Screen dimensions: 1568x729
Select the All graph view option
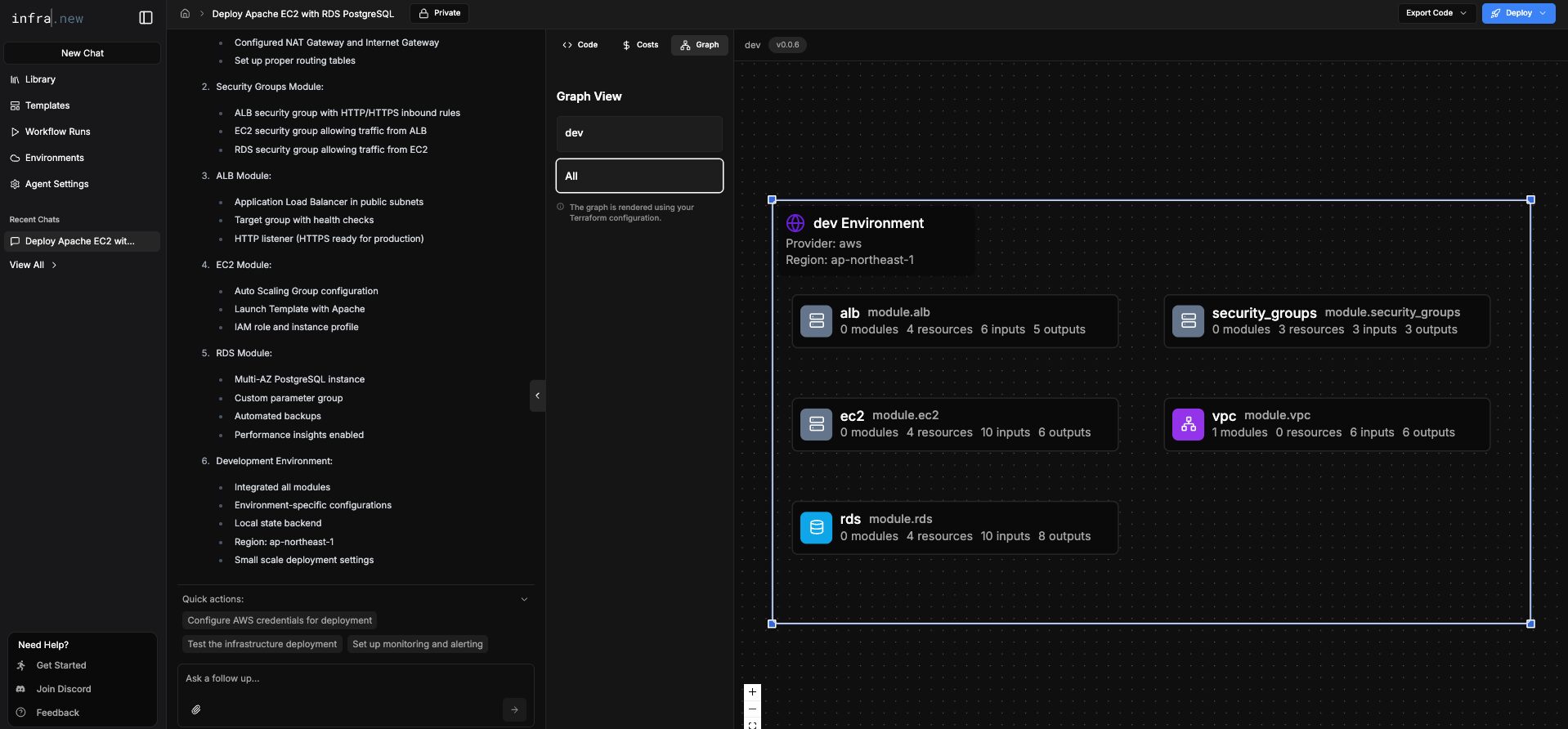tap(639, 176)
